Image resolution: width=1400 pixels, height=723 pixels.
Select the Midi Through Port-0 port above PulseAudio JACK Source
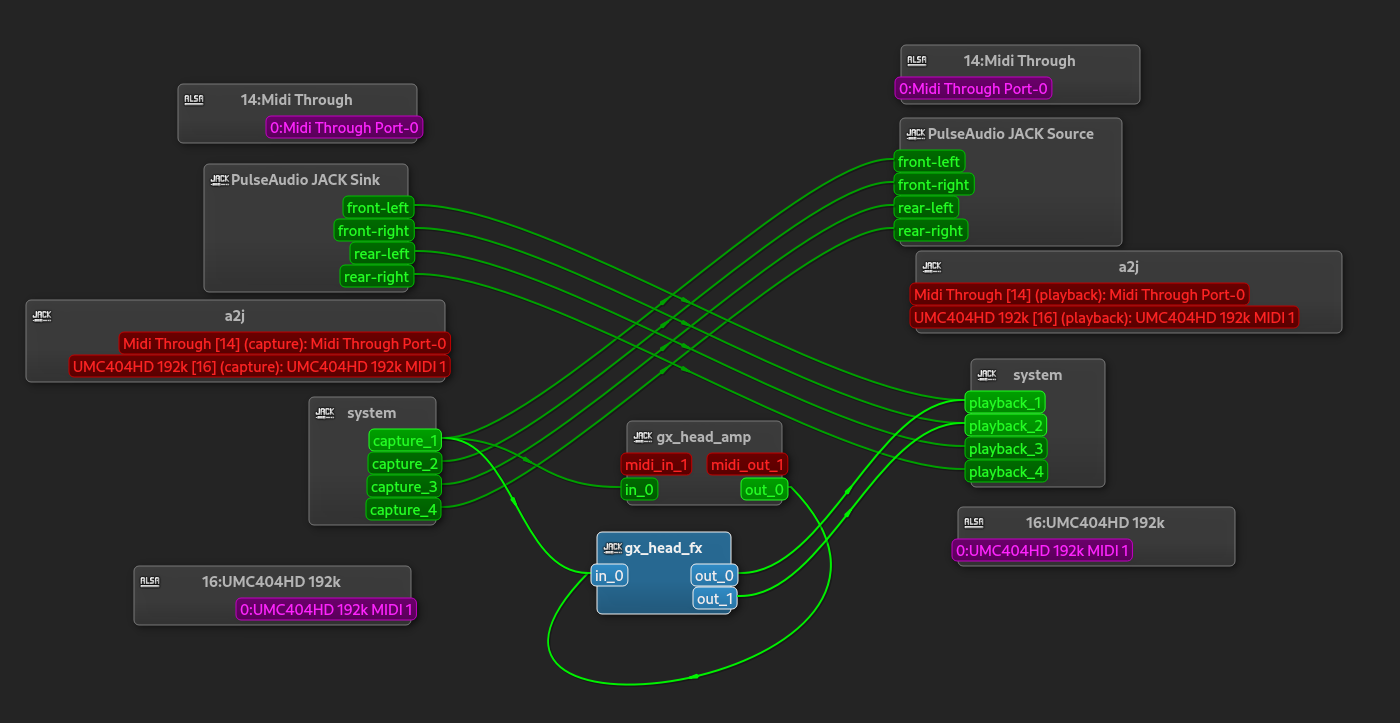pyautogui.click(x=973, y=88)
